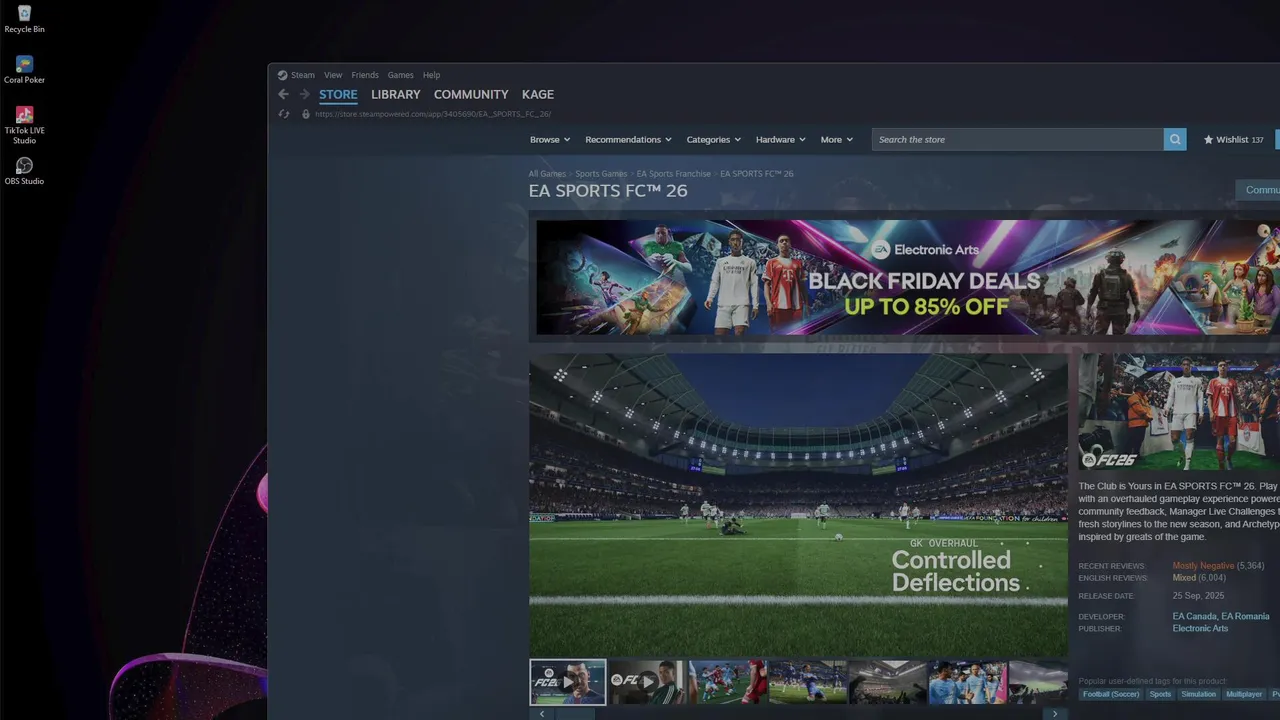
Task: Click the main Controlled Deflections video preview
Action: [x=799, y=505]
